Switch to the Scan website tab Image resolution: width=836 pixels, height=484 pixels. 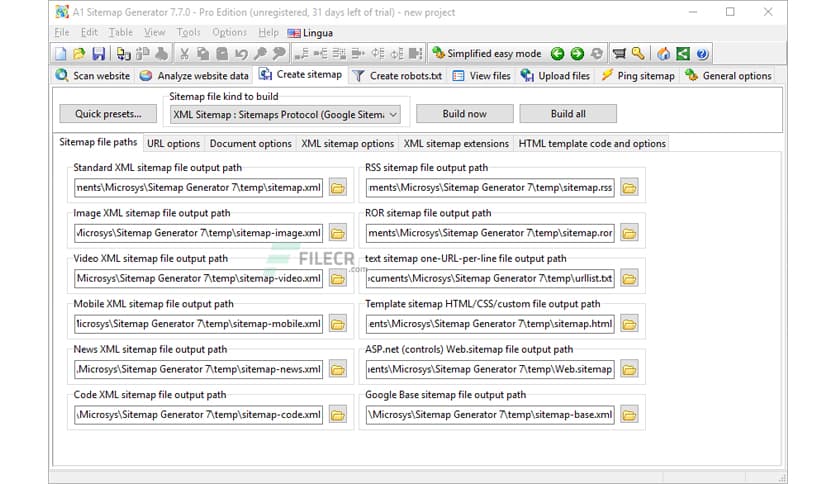(93, 76)
